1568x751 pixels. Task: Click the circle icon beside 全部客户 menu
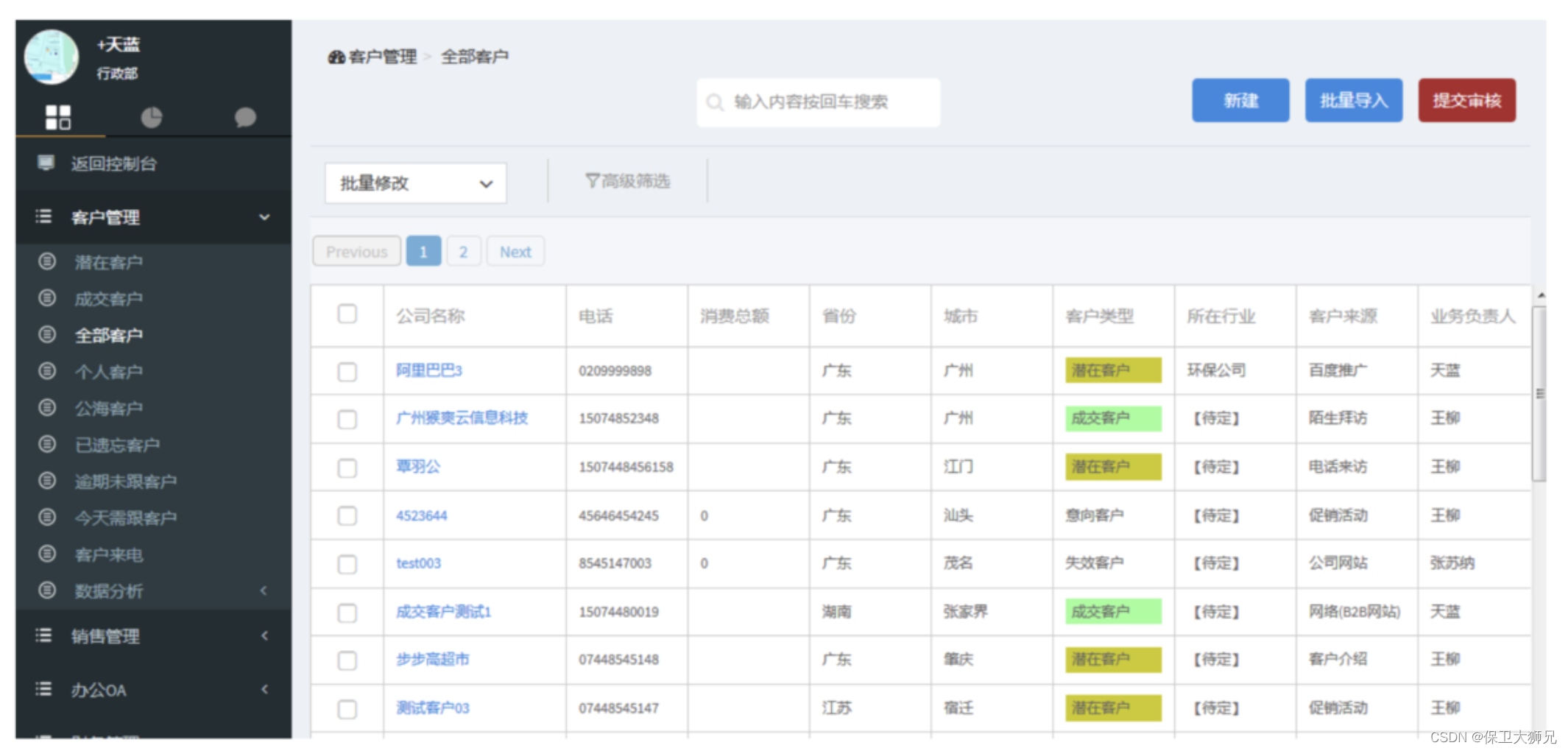47,334
